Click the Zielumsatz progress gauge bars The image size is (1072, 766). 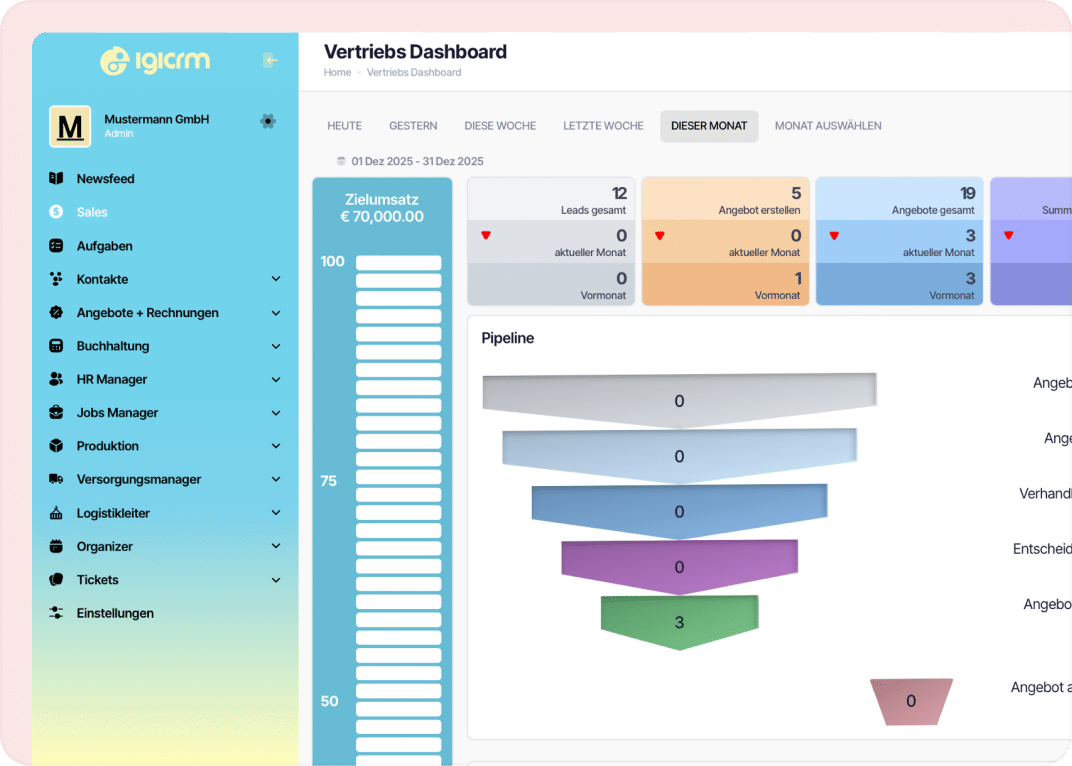(x=398, y=510)
